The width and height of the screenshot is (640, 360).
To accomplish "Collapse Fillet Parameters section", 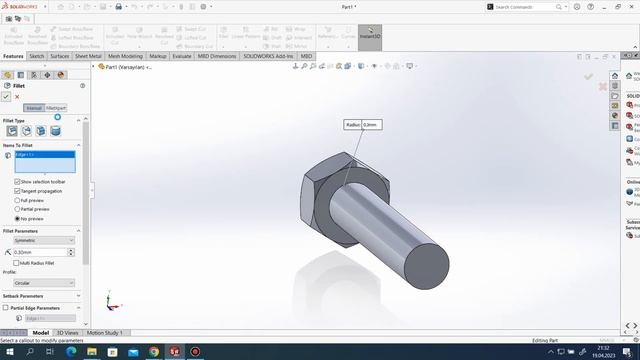I will (x=78, y=231).
